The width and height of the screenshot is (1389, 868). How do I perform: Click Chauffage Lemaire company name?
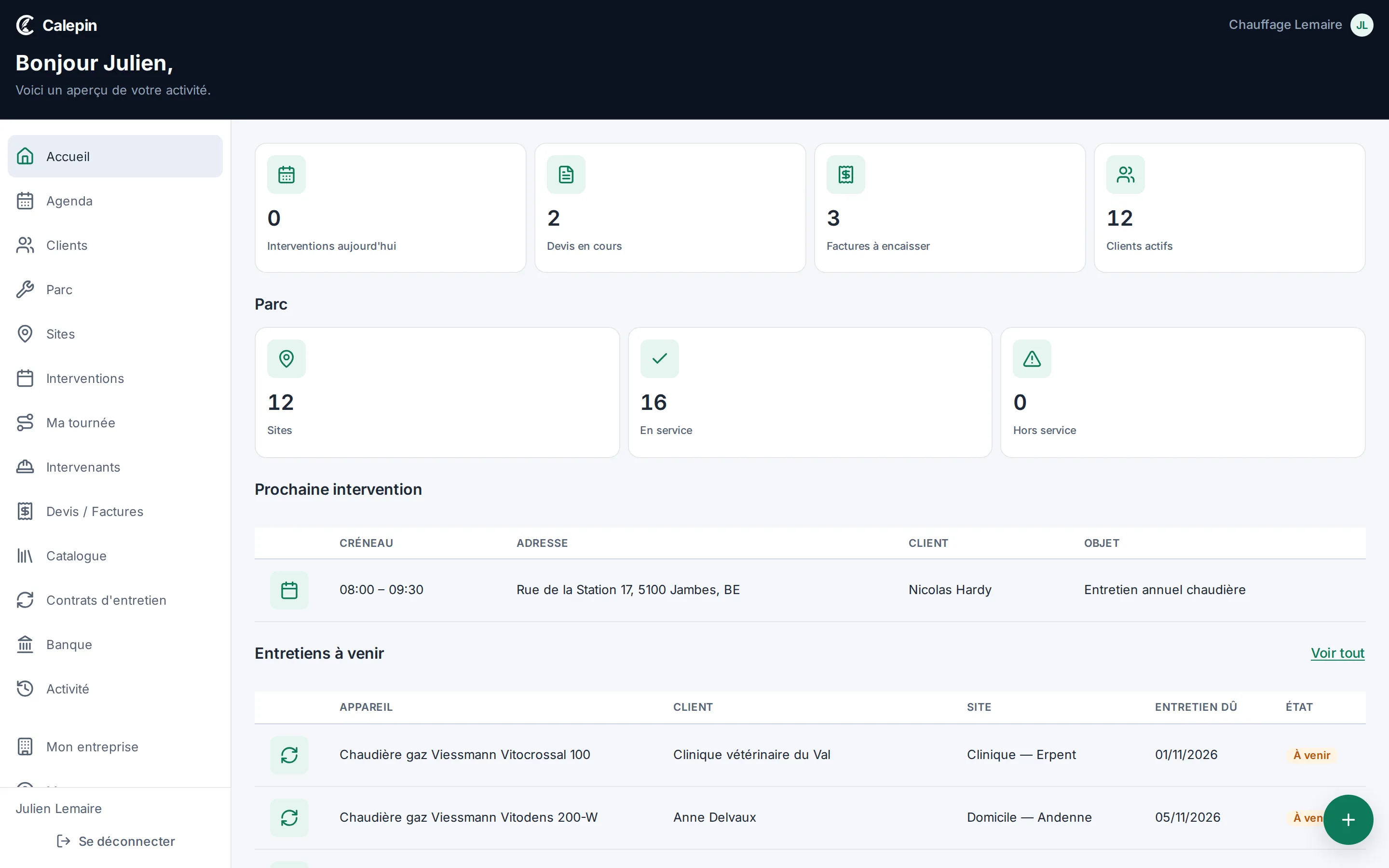[x=1284, y=25]
